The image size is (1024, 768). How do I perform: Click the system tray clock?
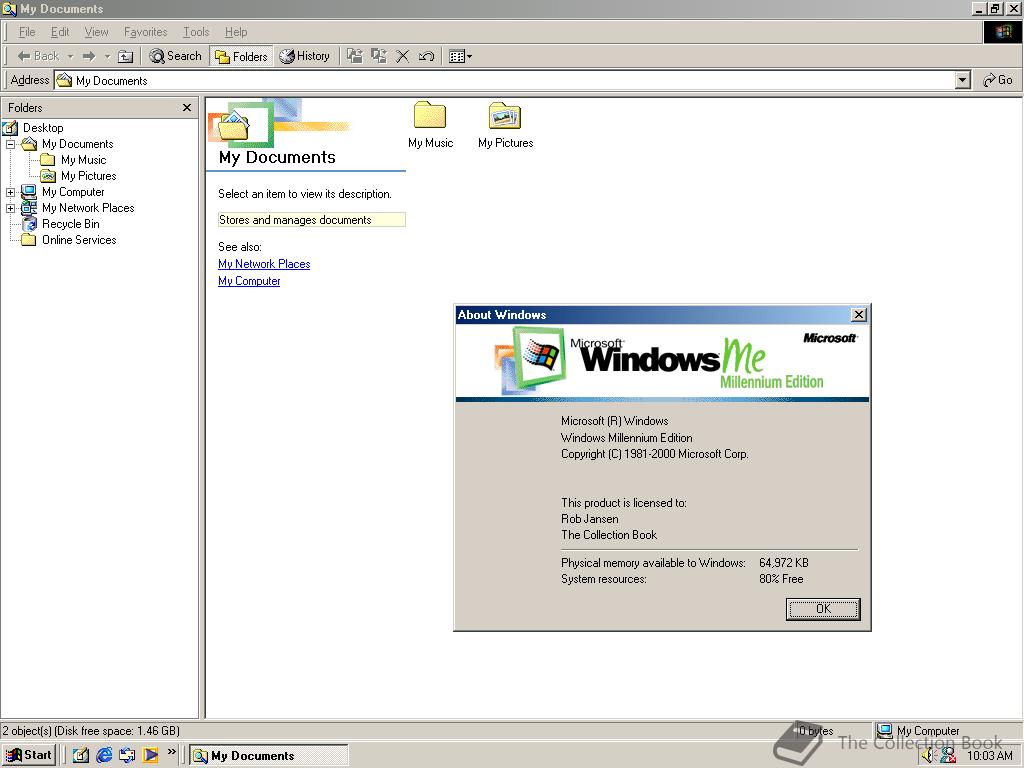[989, 756]
